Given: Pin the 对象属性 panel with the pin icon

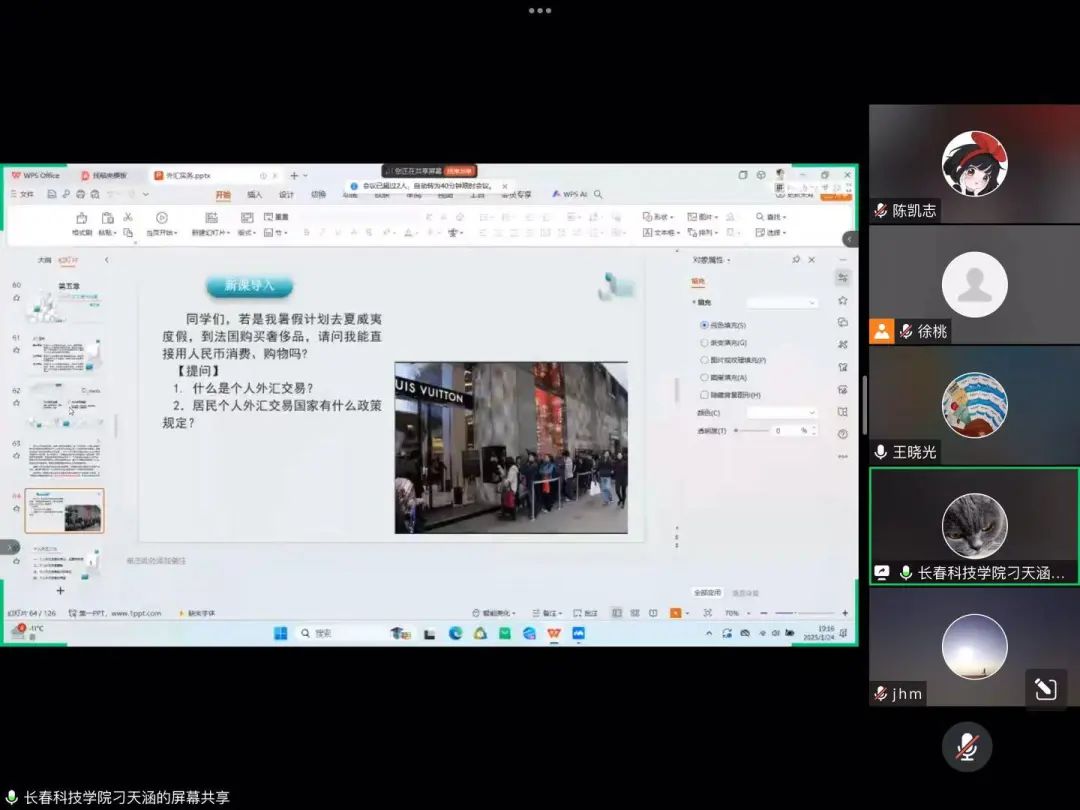Looking at the screenshot, I should (796, 260).
